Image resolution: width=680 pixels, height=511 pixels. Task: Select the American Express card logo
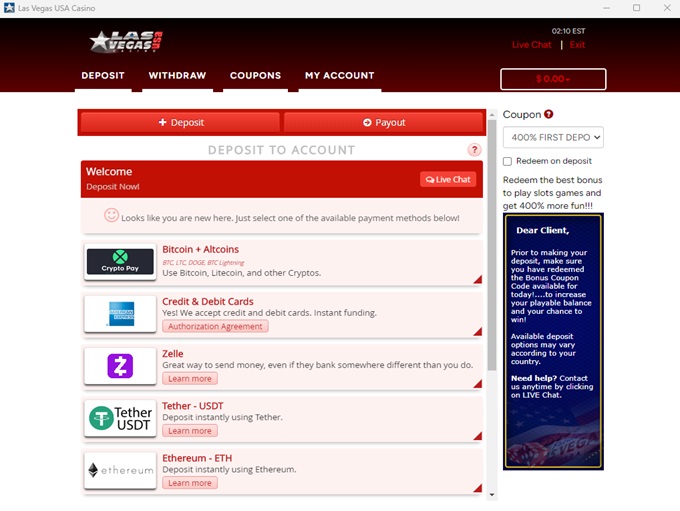pyautogui.click(x=121, y=314)
